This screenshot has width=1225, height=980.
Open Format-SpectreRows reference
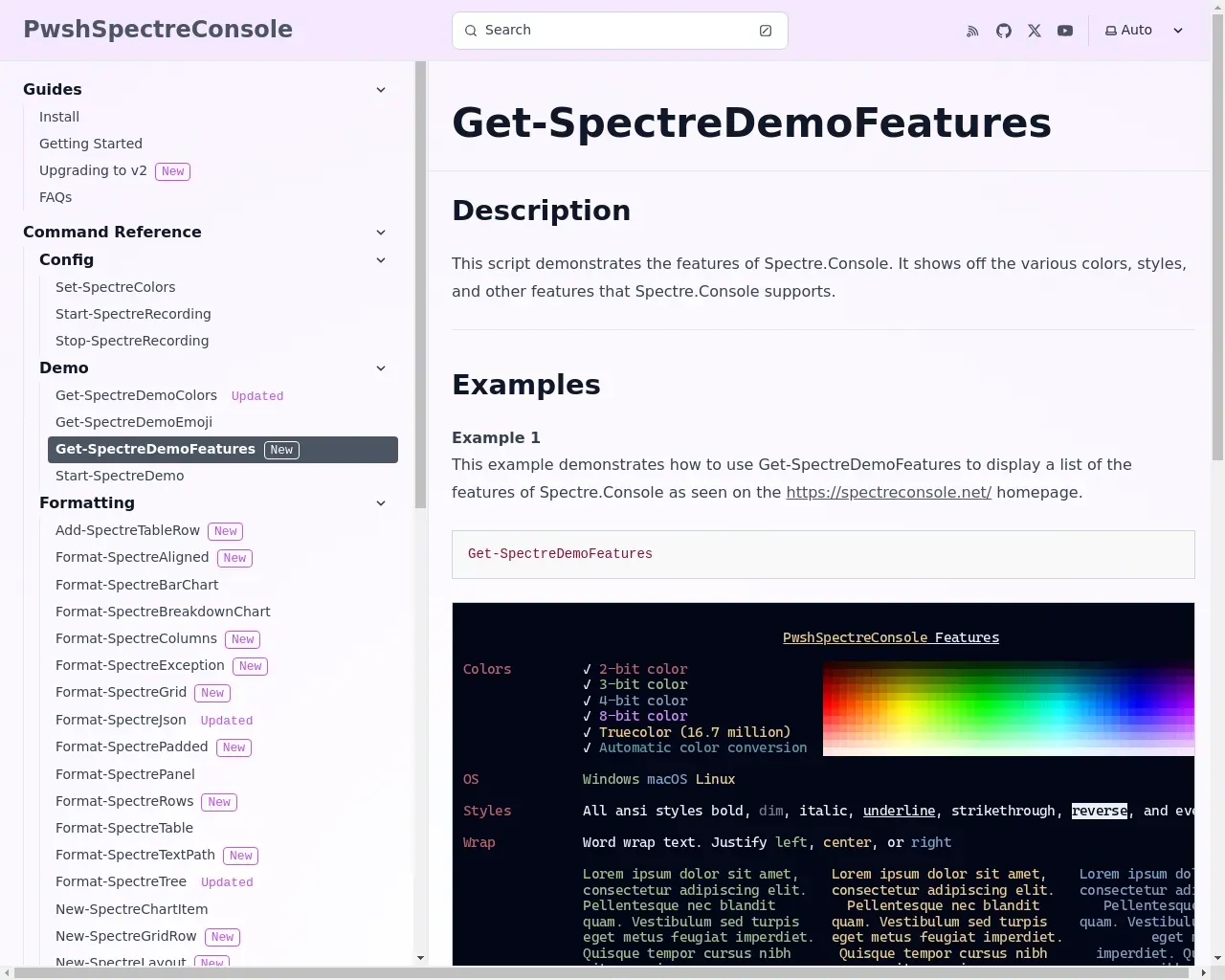point(124,801)
